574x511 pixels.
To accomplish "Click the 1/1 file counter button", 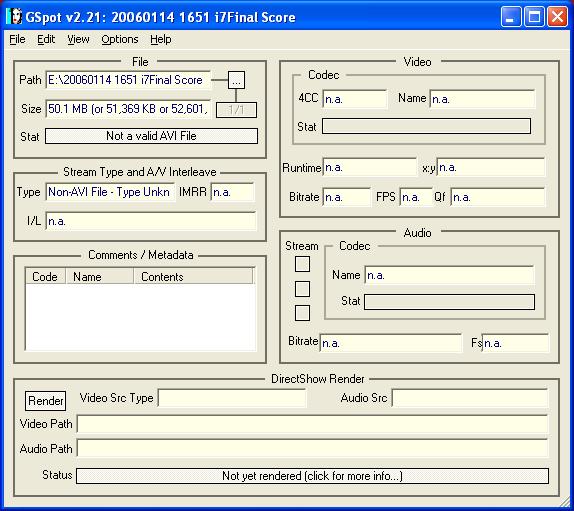I will pyautogui.click(x=236, y=110).
